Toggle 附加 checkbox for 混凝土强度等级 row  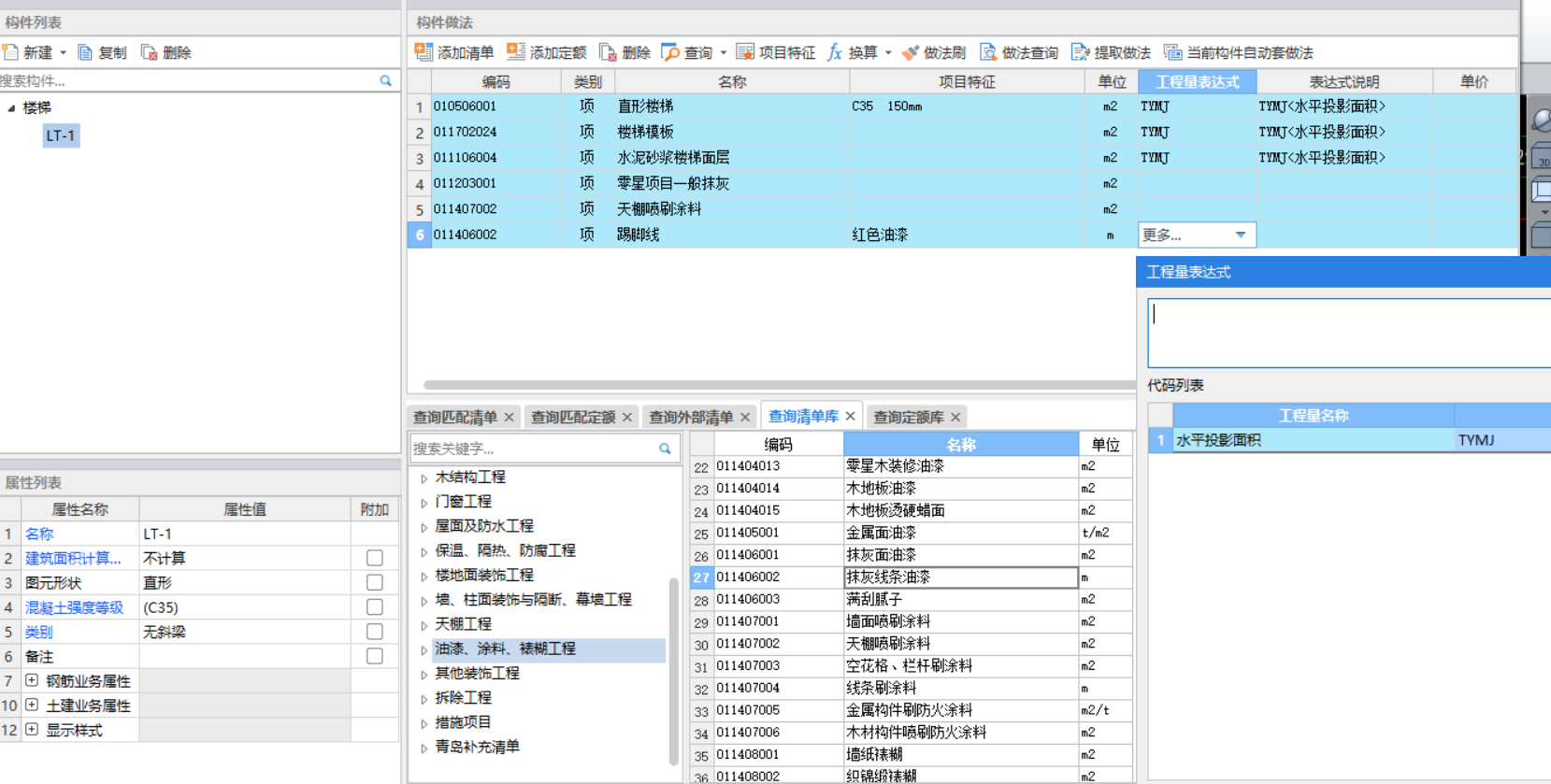375,607
